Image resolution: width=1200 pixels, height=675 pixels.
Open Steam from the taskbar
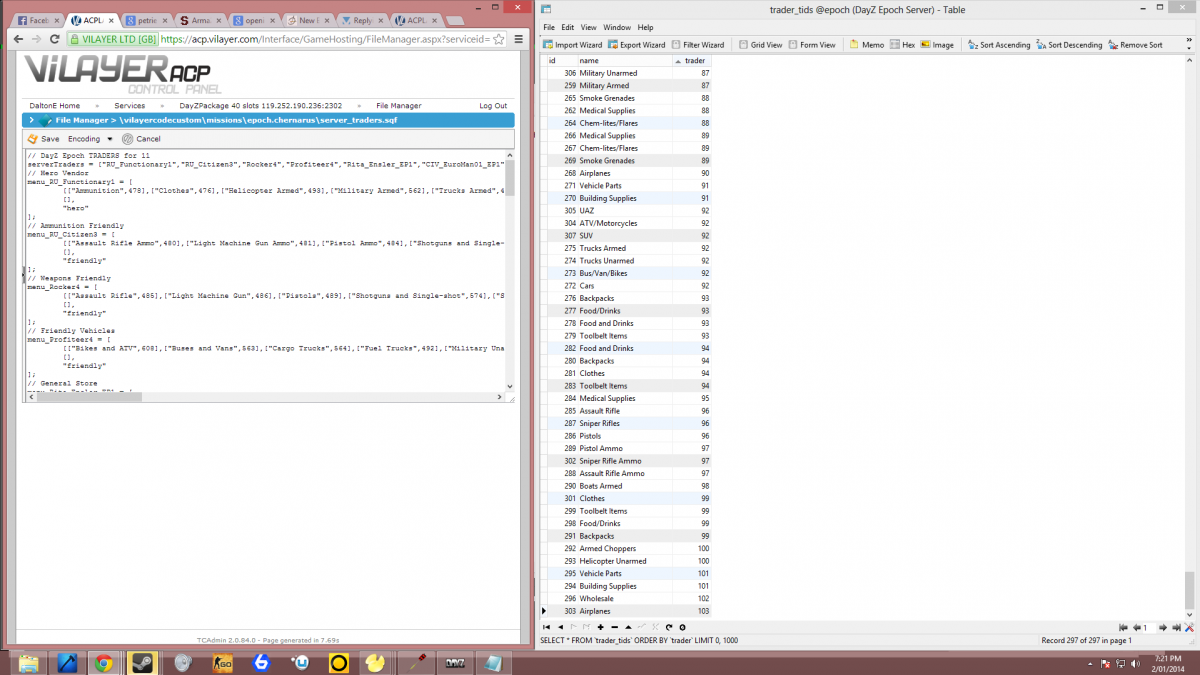(141, 663)
